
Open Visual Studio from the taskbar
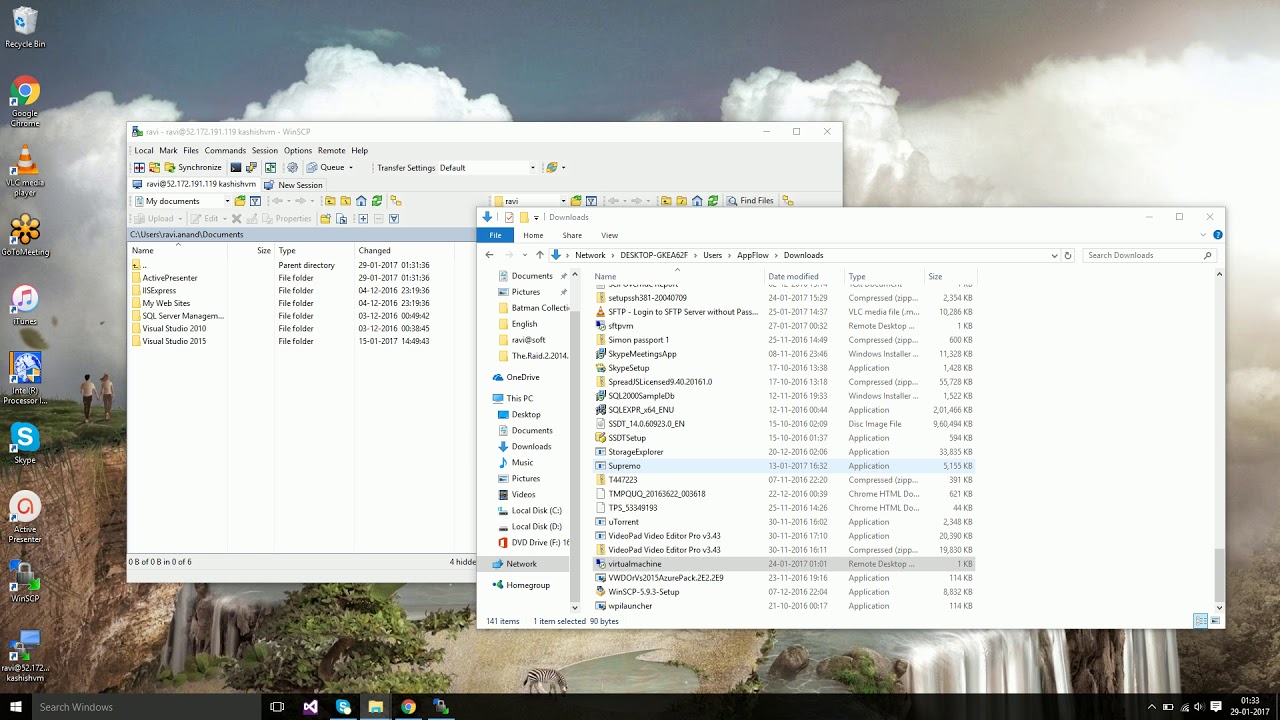pos(311,707)
